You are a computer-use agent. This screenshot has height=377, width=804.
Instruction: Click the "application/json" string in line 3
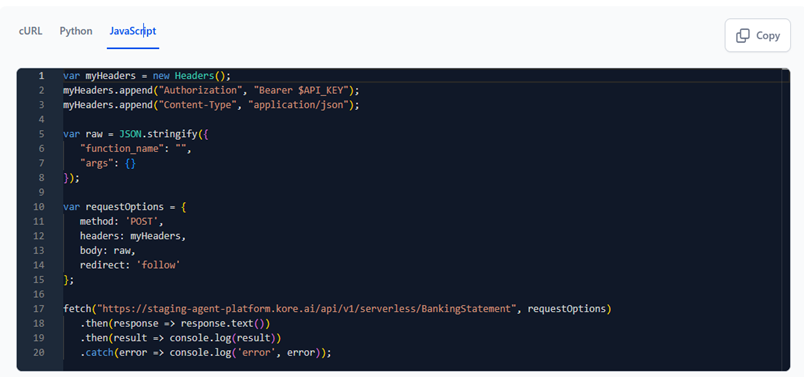click(302, 105)
